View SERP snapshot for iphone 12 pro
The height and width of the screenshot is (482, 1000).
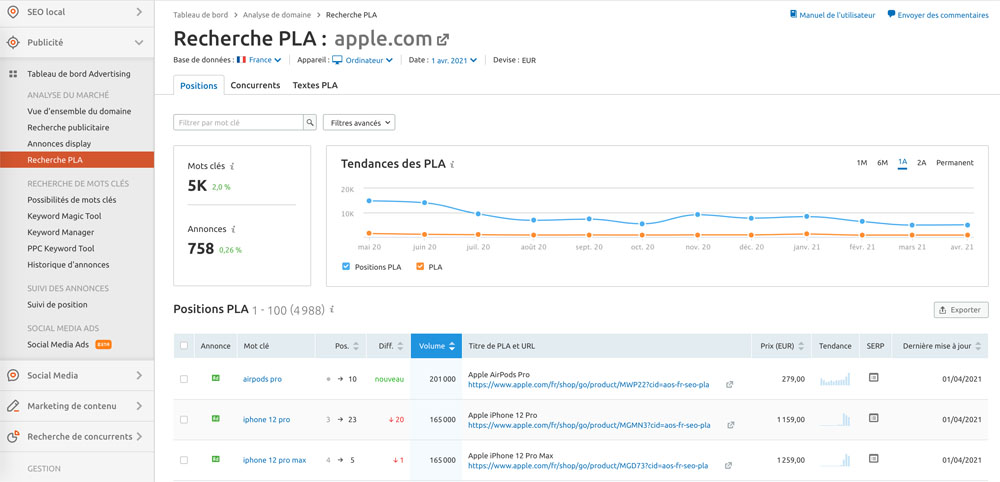[874, 418]
